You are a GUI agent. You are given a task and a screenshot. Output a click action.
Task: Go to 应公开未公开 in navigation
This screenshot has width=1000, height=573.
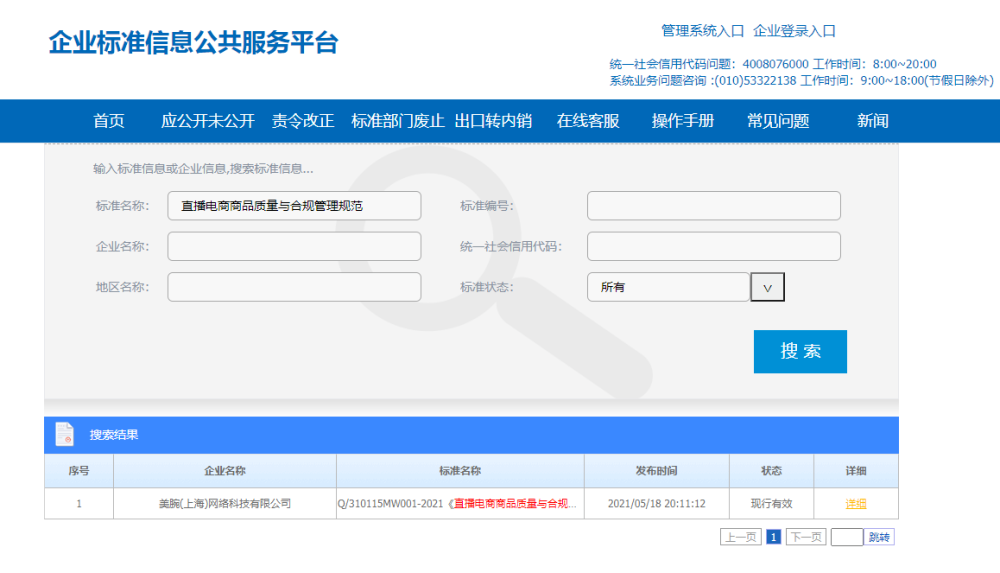tap(208, 121)
